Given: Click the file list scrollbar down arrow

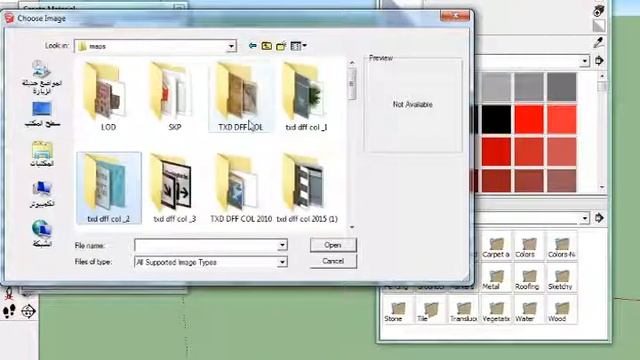Looking at the screenshot, I should pyautogui.click(x=352, y=227).
